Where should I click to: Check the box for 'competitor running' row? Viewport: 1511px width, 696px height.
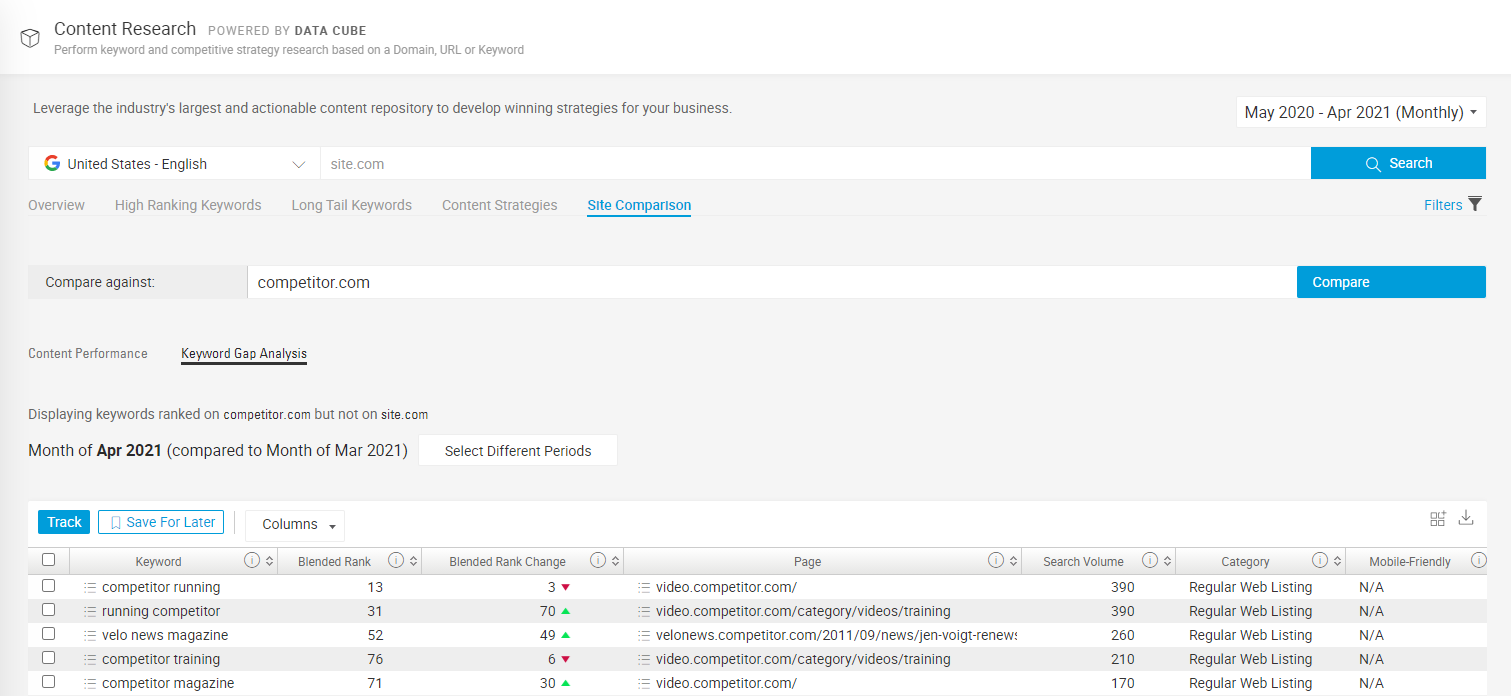(x=48, y=587)
